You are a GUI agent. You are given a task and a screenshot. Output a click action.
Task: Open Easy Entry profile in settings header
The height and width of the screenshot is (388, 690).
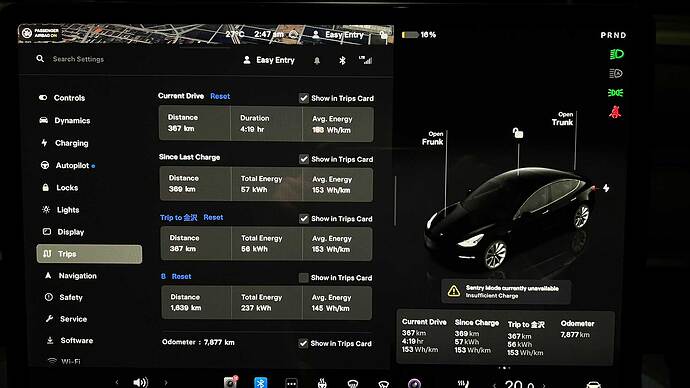(x=269, y=60)
